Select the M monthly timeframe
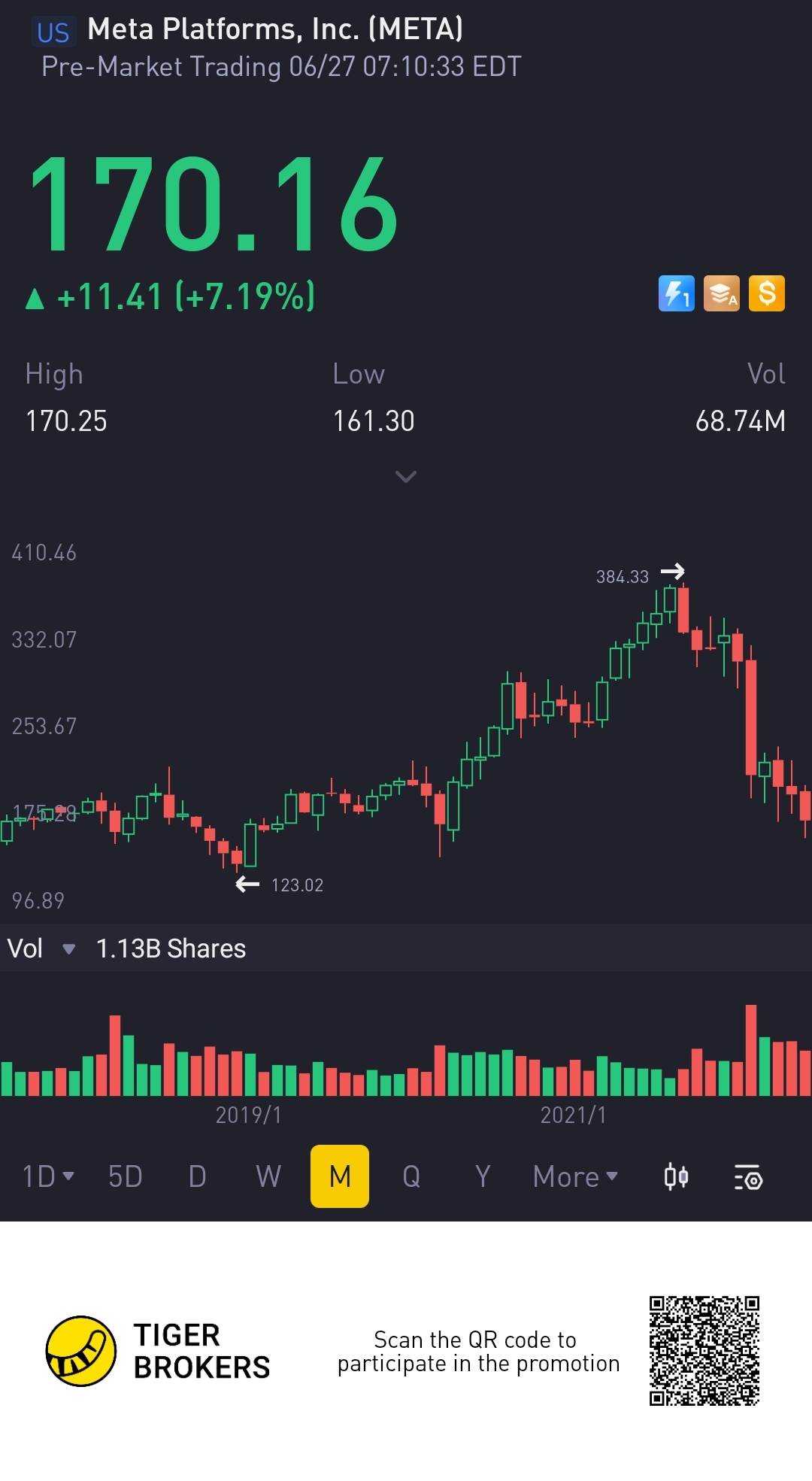 (x=340, y=1176)
